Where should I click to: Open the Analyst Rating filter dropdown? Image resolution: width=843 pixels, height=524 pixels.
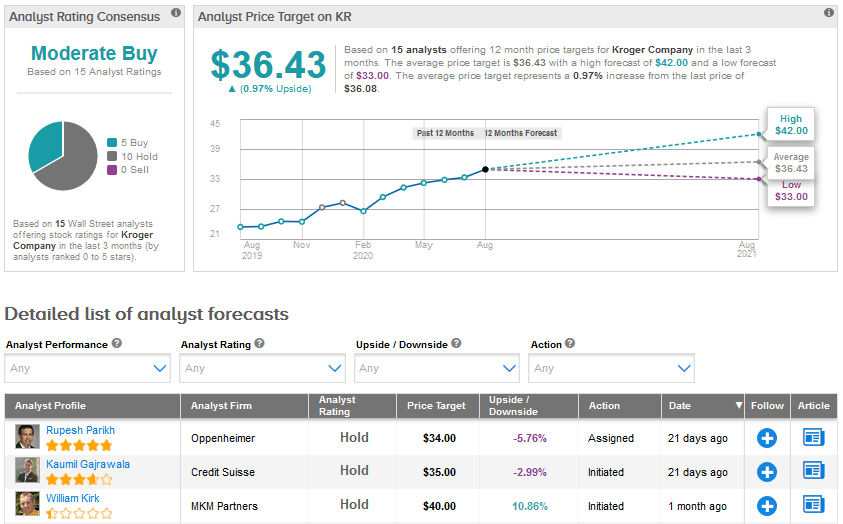pyautogui.click(x=262, y=368)
